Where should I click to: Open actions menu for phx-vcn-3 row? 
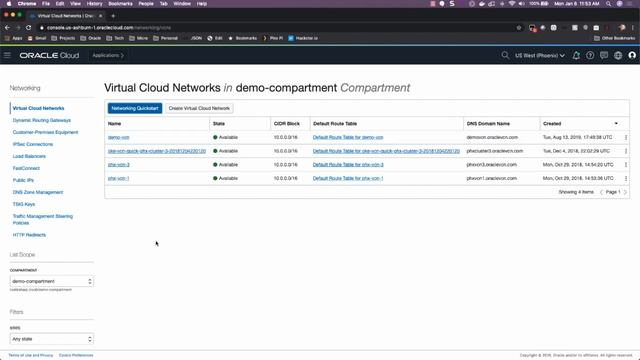coord(626,165)
